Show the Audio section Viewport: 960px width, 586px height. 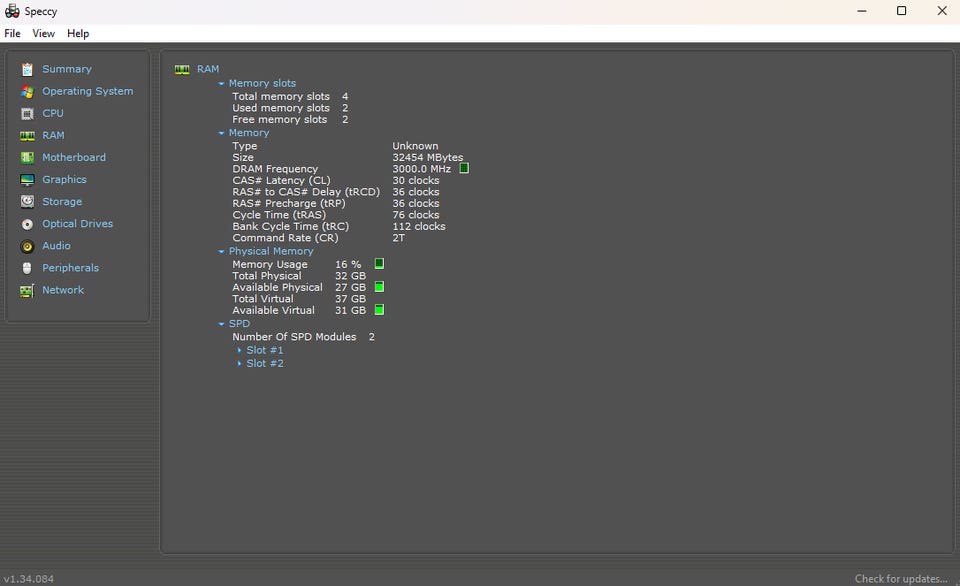pyautogui.click(x=56, y=246)
